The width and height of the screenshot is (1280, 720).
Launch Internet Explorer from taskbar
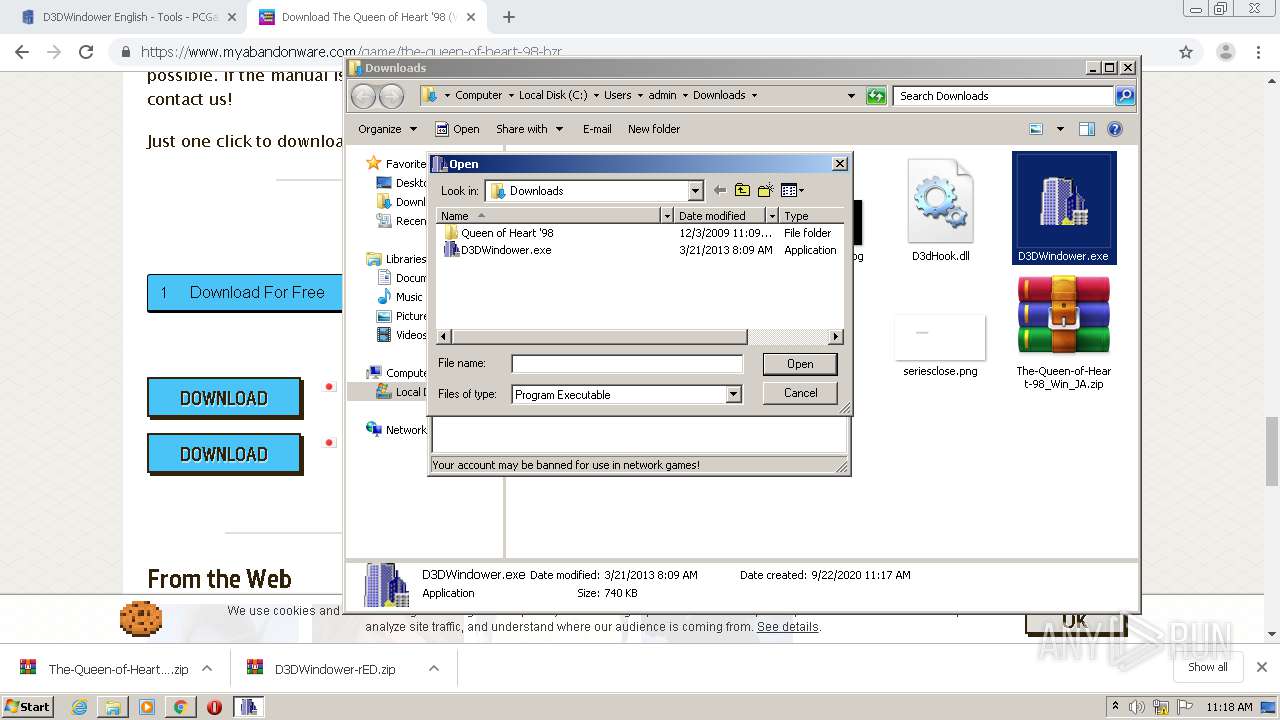pos(80,707)
